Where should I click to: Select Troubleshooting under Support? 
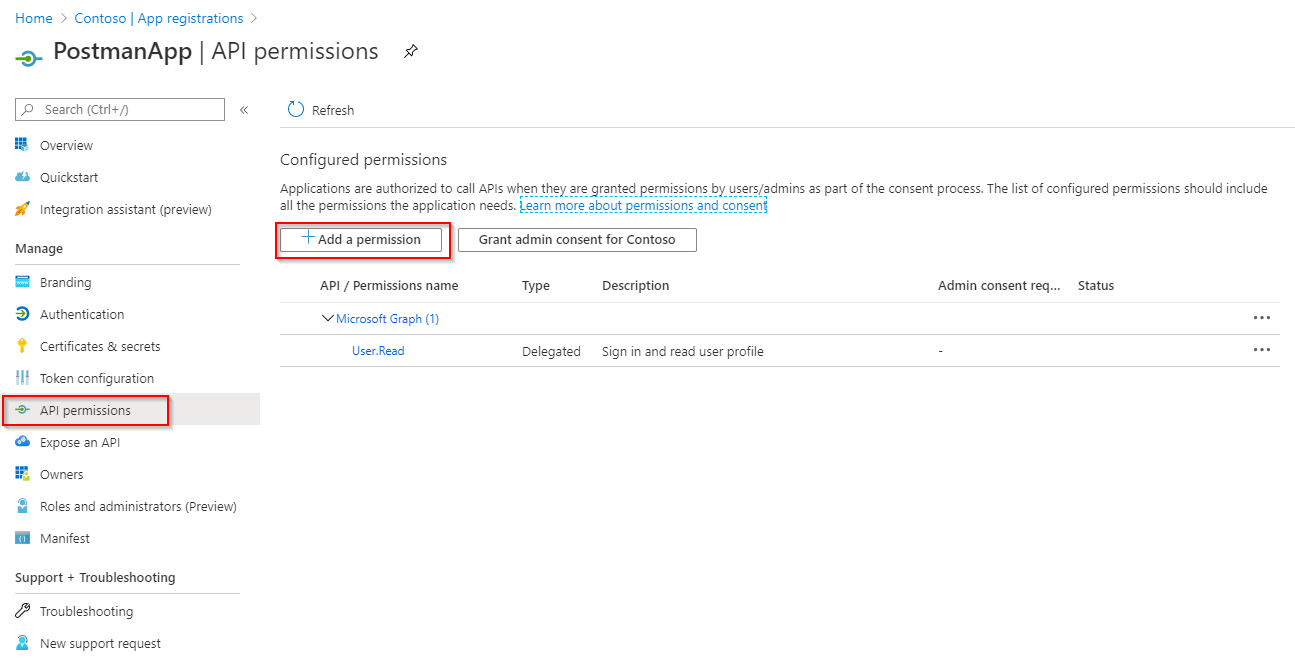coord(86,611)
